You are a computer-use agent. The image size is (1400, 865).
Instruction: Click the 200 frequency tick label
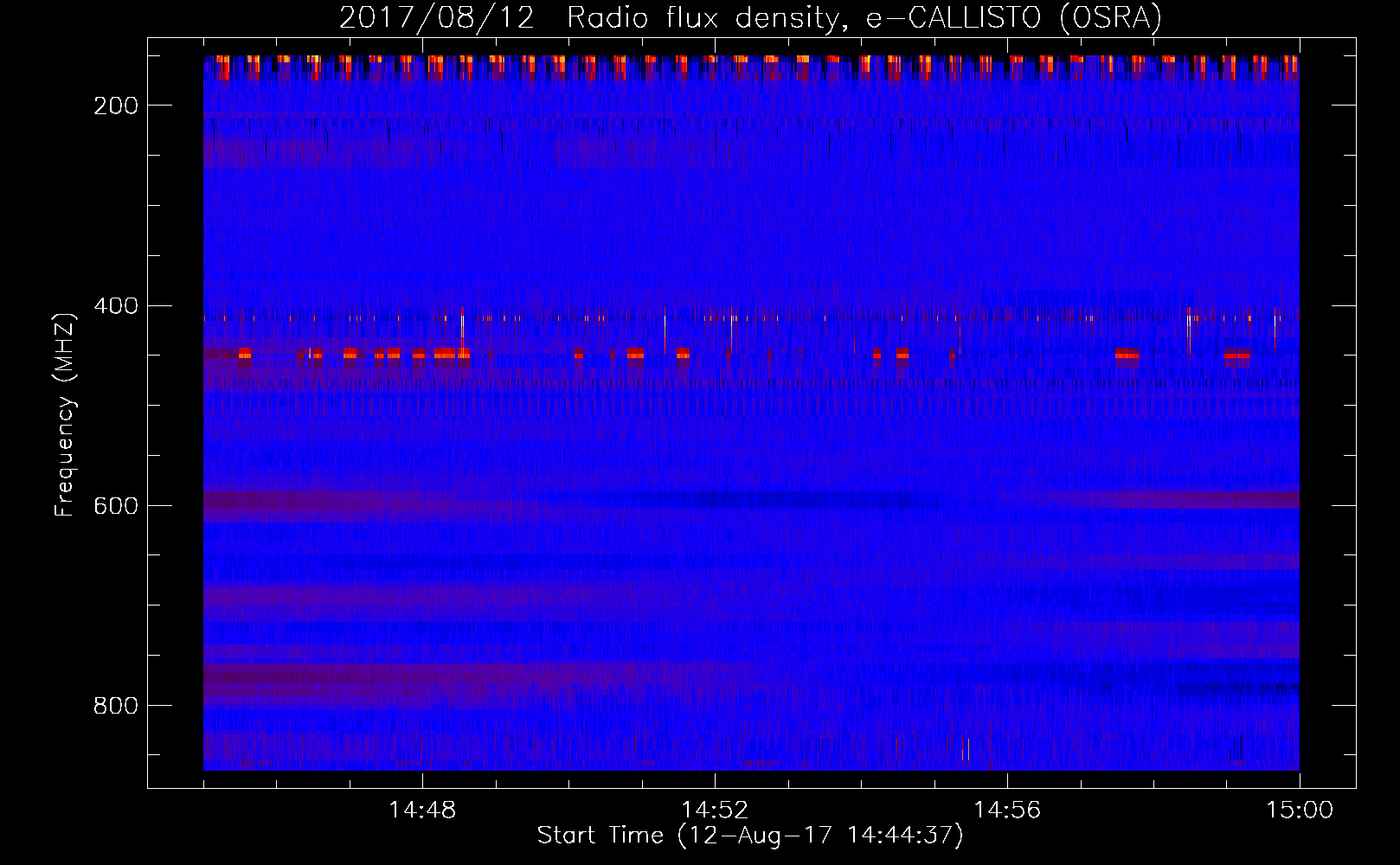pos(116,106)
